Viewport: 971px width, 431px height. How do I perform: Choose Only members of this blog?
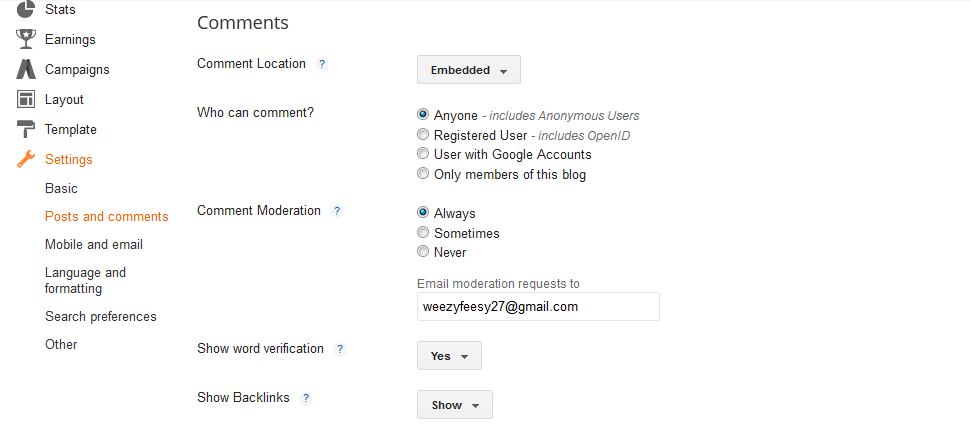coord(424,174)
